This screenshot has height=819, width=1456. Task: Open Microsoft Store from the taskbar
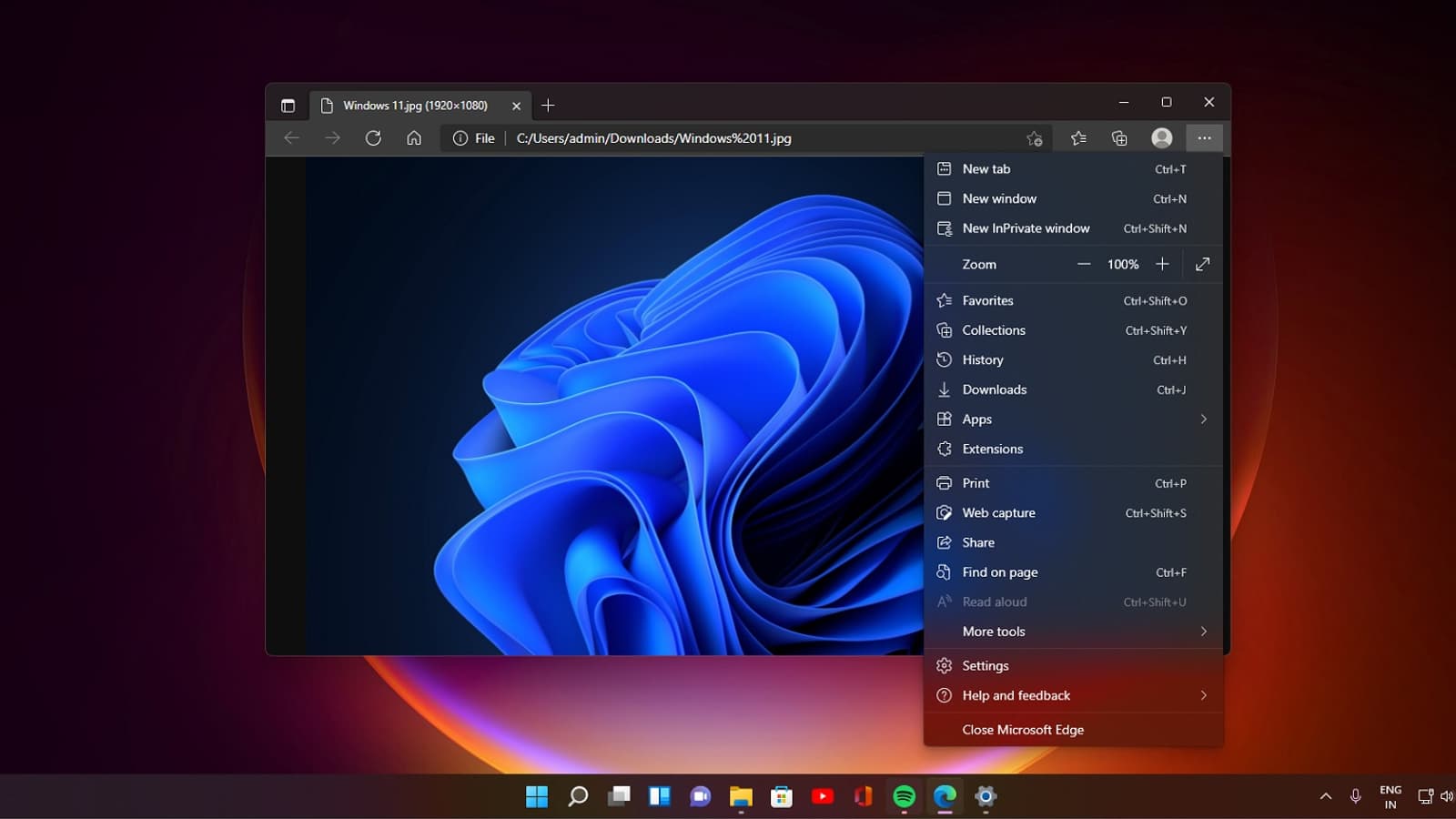[782, 796]
